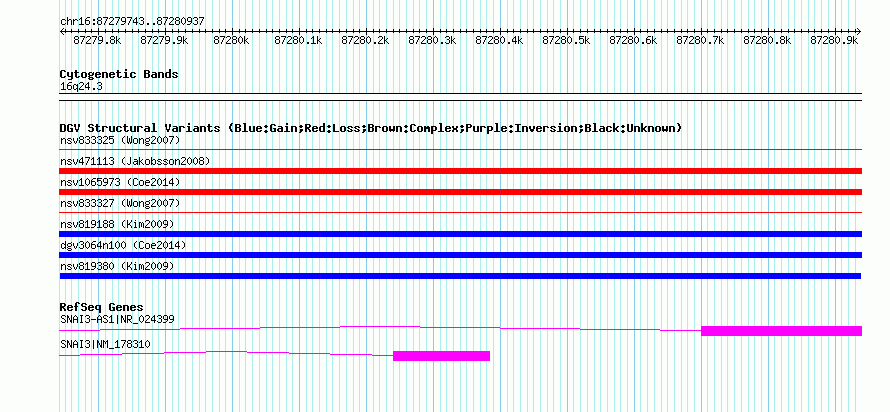890x412 pixels.
Task: Click the 87280.4k ruler tick label
Action: click(499, 40)
